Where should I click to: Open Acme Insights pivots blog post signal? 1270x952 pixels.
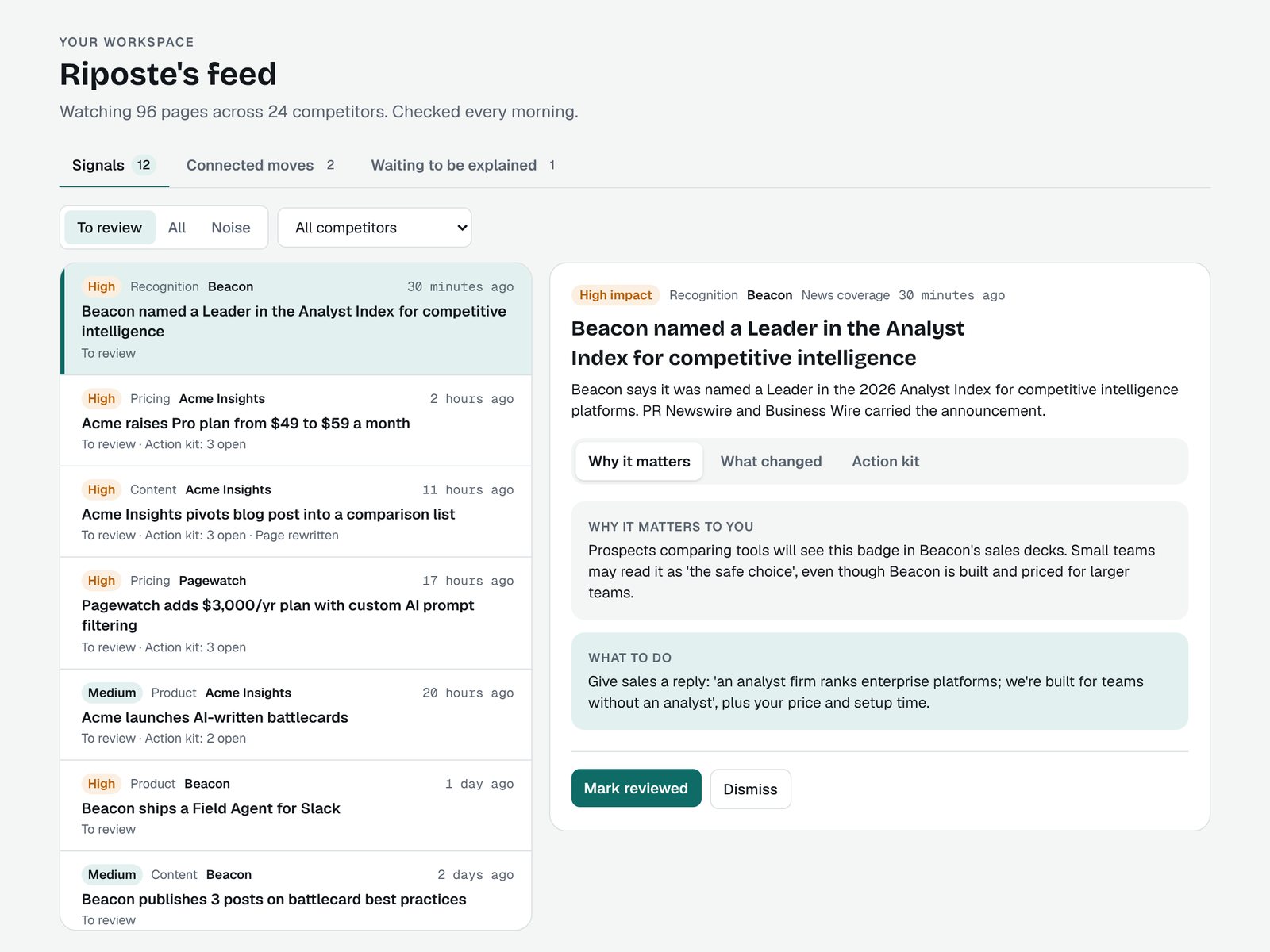[296, 512]
